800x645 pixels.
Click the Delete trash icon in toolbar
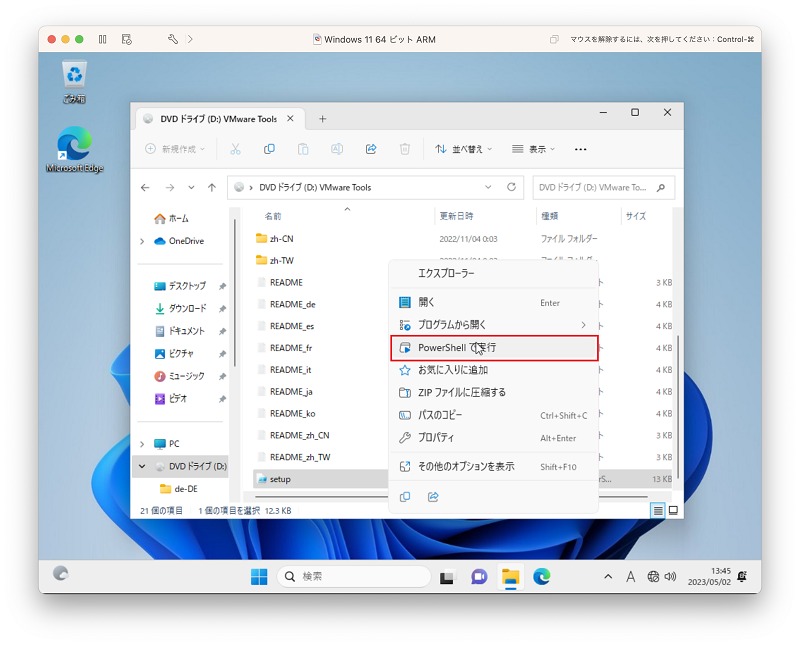405,149
